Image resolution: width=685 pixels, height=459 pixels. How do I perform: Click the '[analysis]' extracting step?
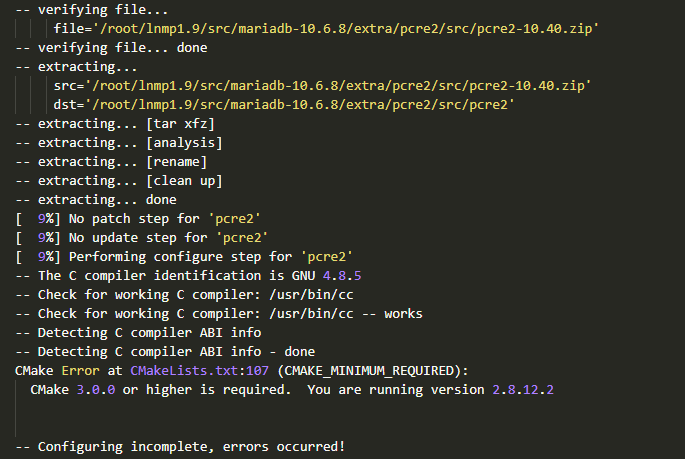[184, 143]
